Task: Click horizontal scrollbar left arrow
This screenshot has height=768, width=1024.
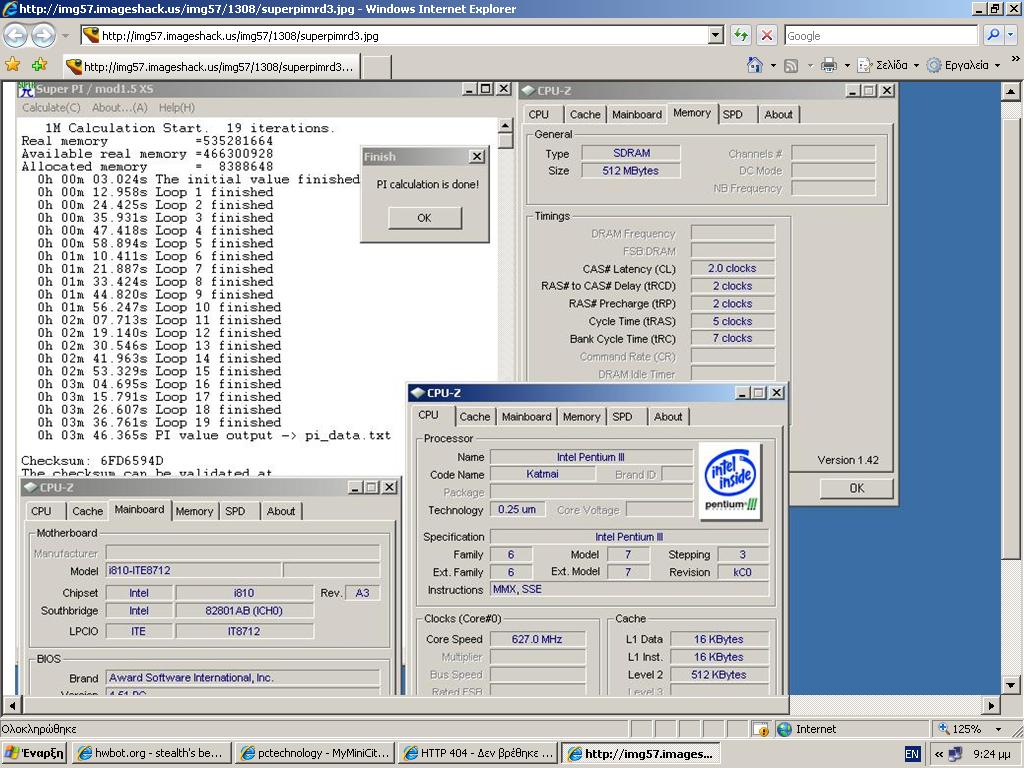Action: click(x=12, y=705)
